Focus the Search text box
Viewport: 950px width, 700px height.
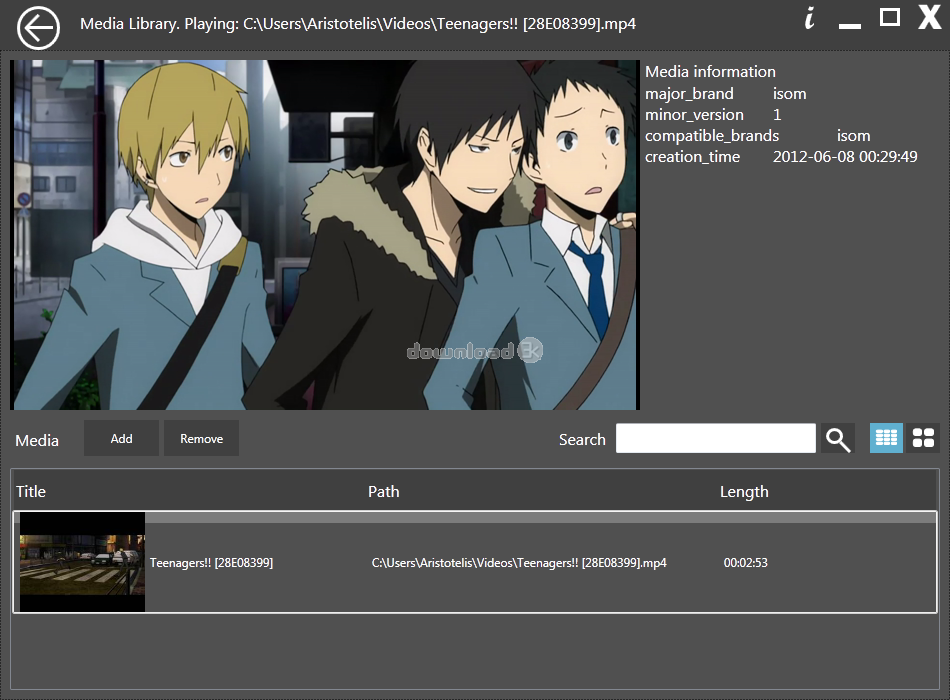click(716, 438)
